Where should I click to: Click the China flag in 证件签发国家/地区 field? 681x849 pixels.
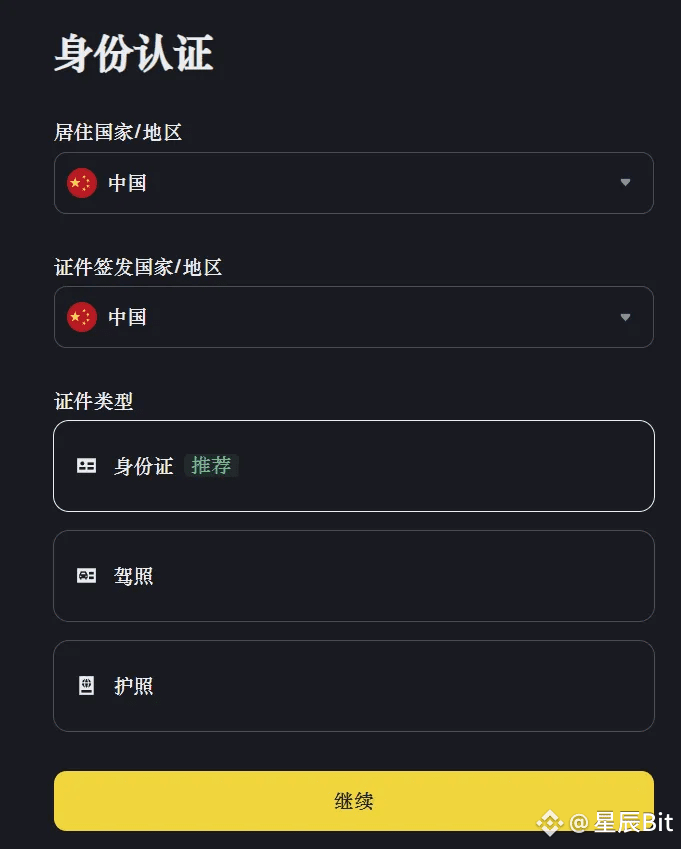tap(81, 317)
